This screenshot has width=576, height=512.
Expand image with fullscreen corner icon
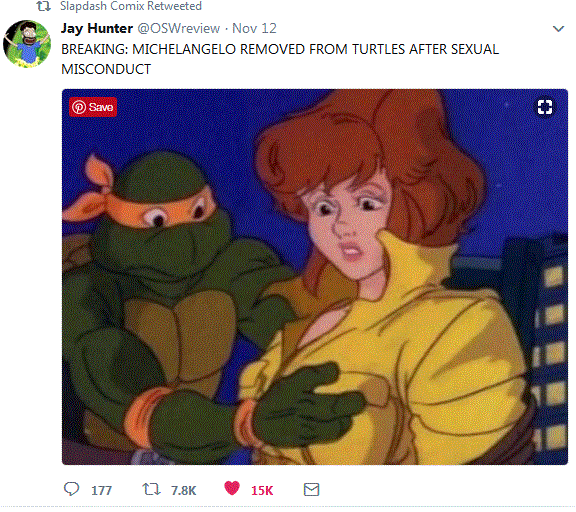545,107
